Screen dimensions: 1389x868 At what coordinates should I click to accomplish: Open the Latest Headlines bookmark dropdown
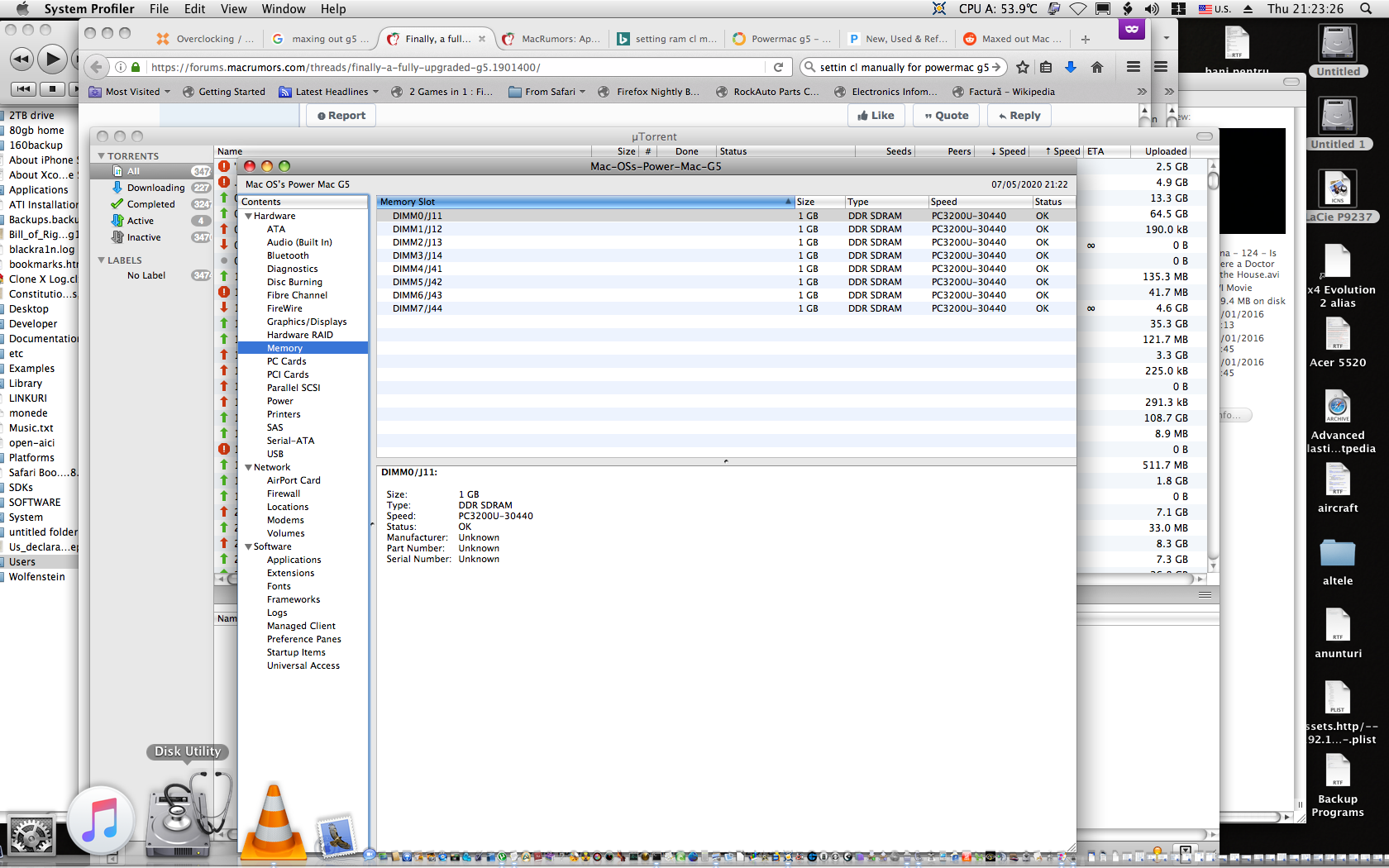tap(329, 92)
